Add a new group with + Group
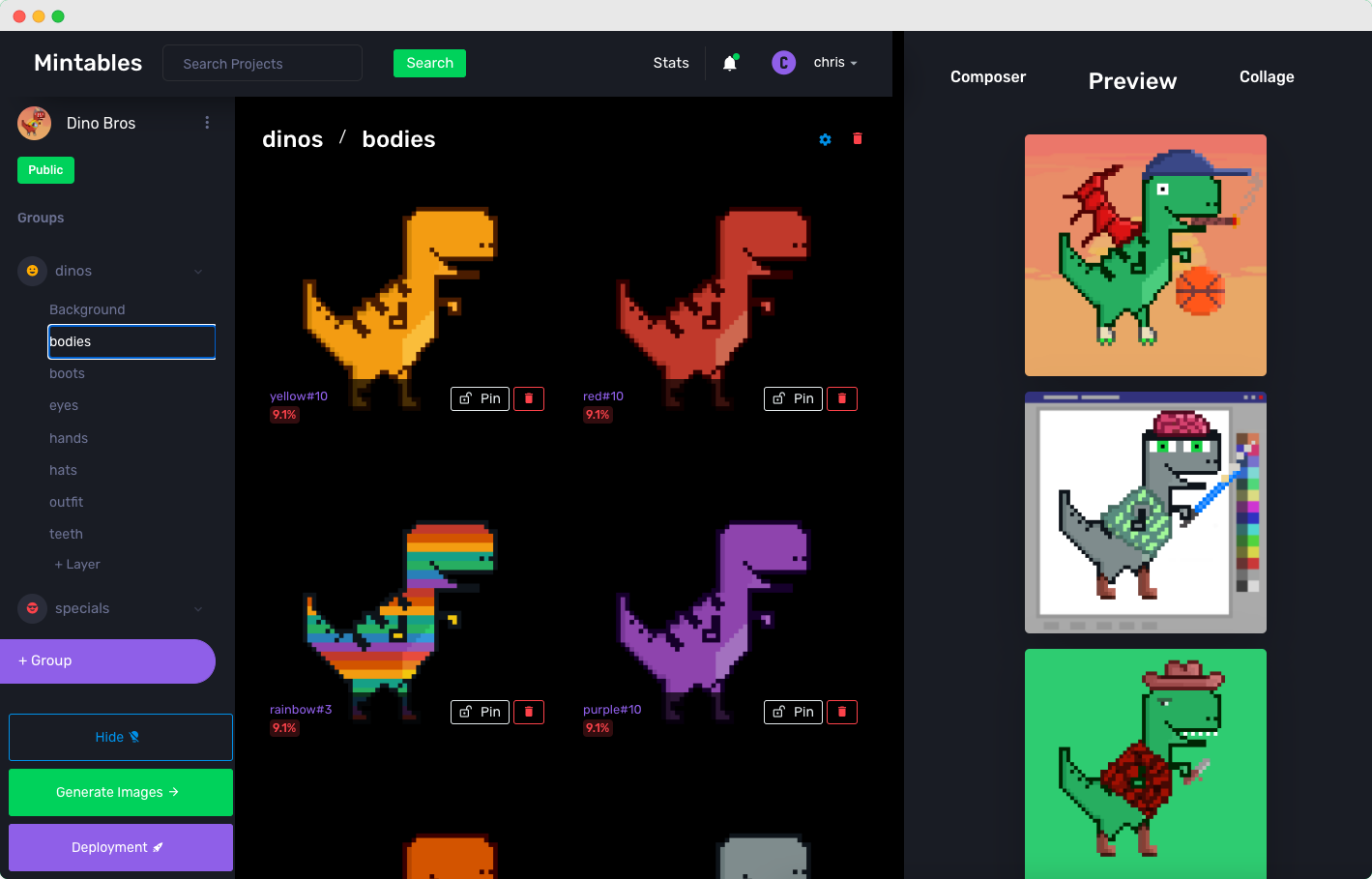The height and width of the screenshot is (879, 1372). [107, 661]
